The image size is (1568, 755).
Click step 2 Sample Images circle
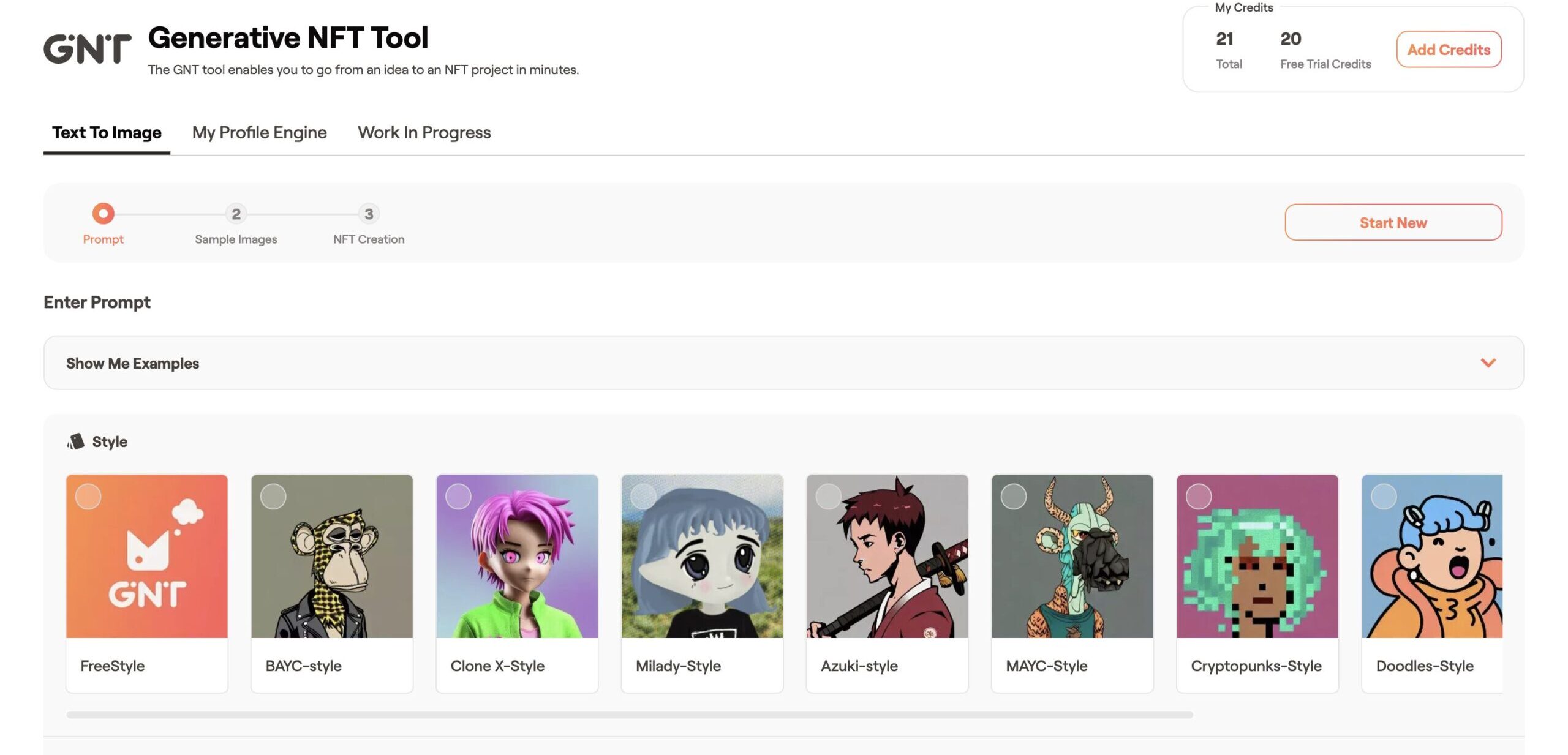tap(236, 214)
